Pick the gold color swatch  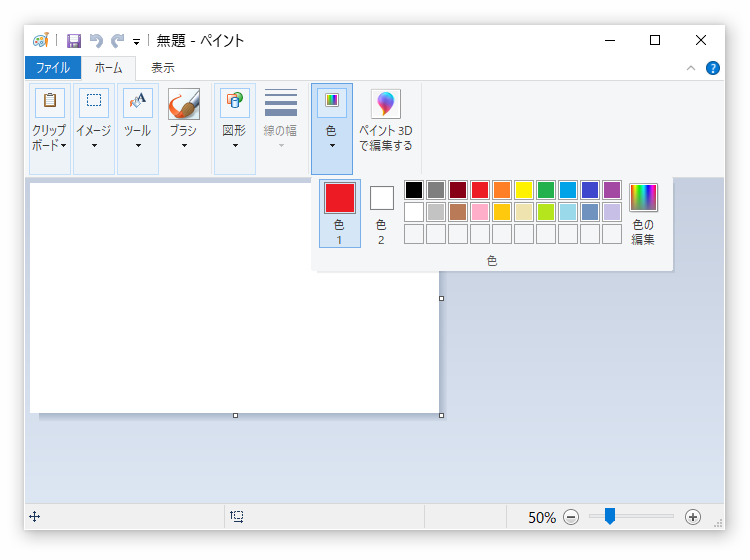[x=502, y=212]
